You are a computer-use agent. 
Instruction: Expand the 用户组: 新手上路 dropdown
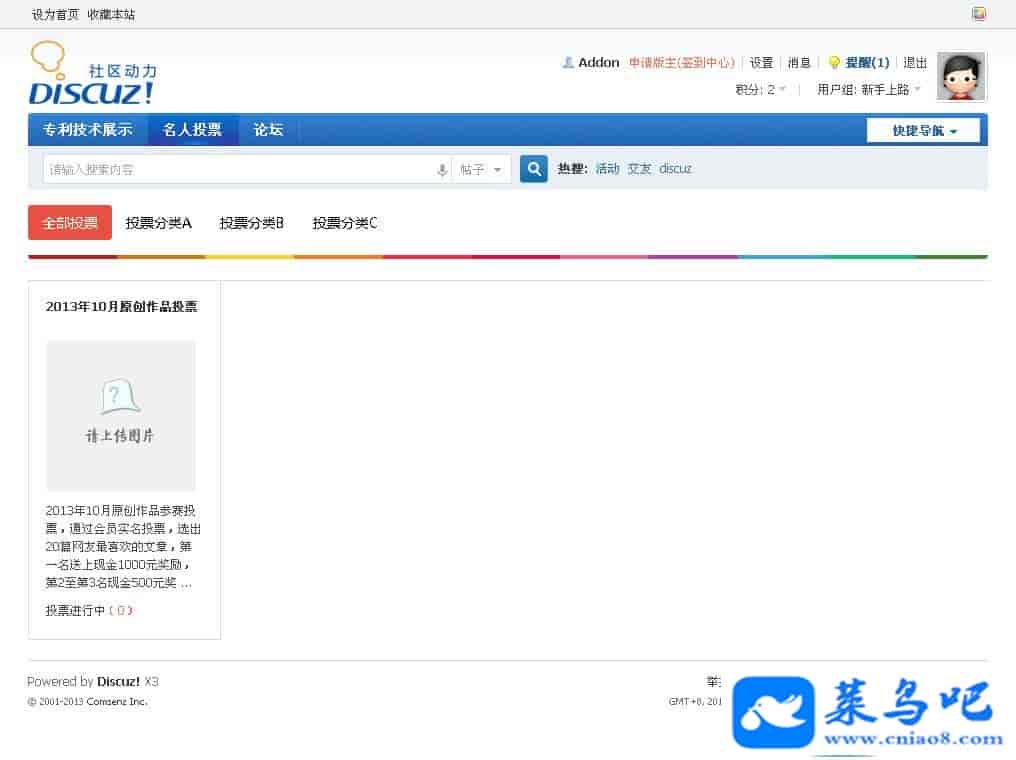(x=868, y=89)
